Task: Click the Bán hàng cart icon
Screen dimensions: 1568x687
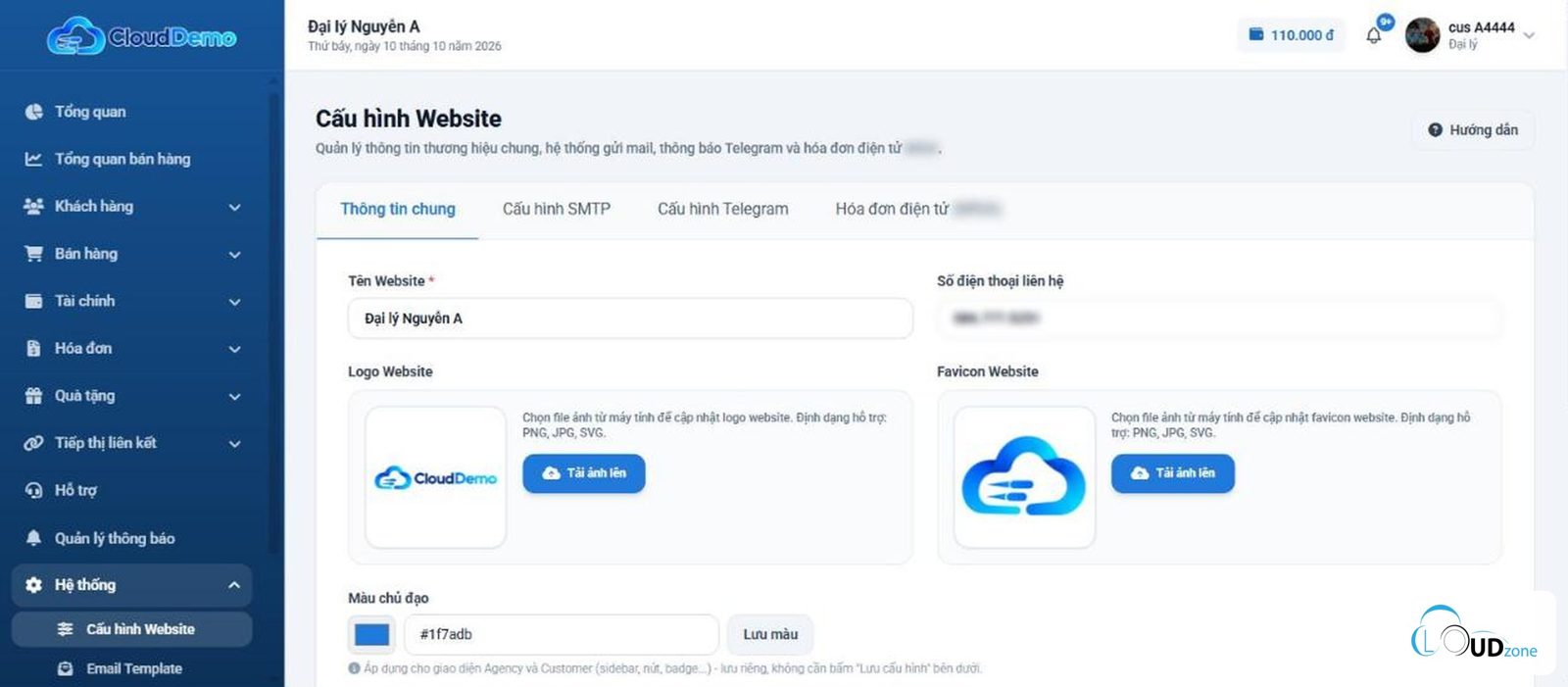Action: click(33, 254)
